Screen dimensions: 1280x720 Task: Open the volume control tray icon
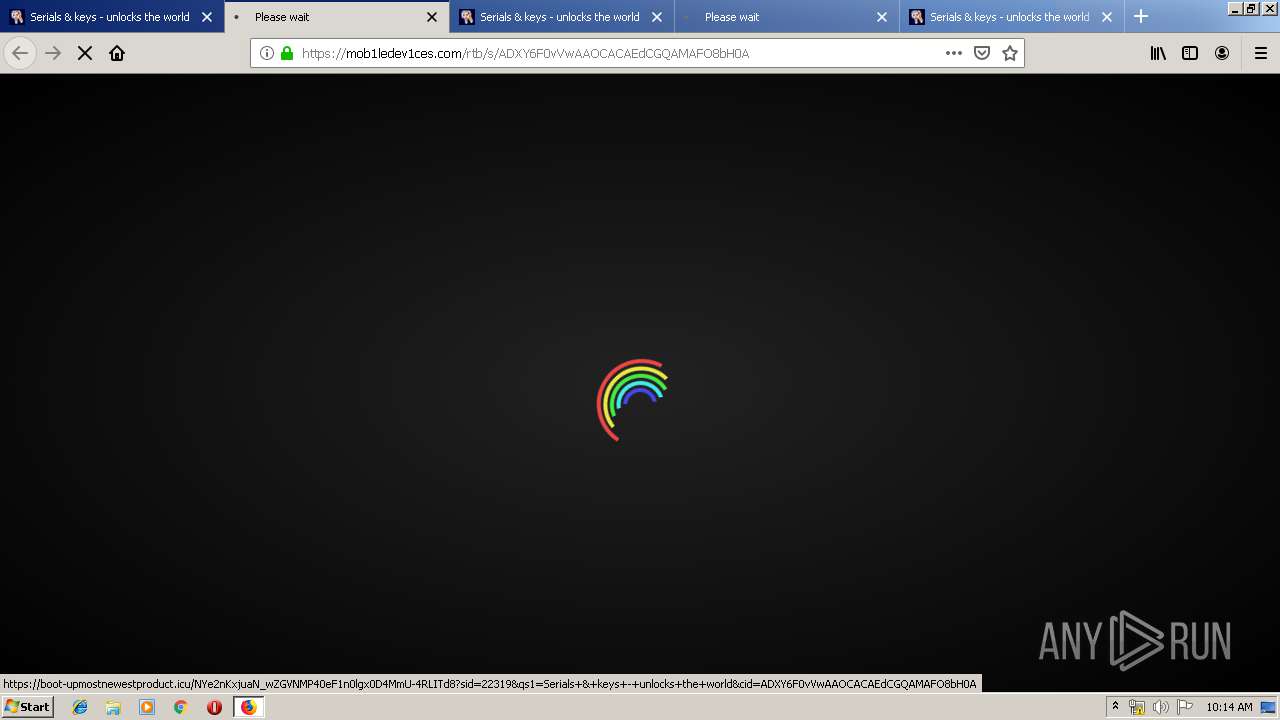click(1161, 707)
